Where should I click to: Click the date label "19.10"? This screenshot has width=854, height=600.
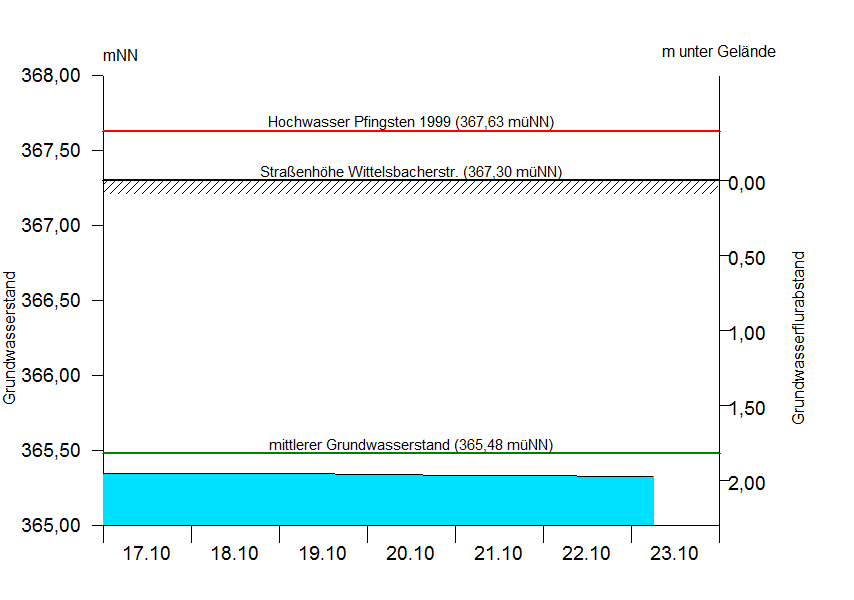pyautogui.click(x=322, y=554)
